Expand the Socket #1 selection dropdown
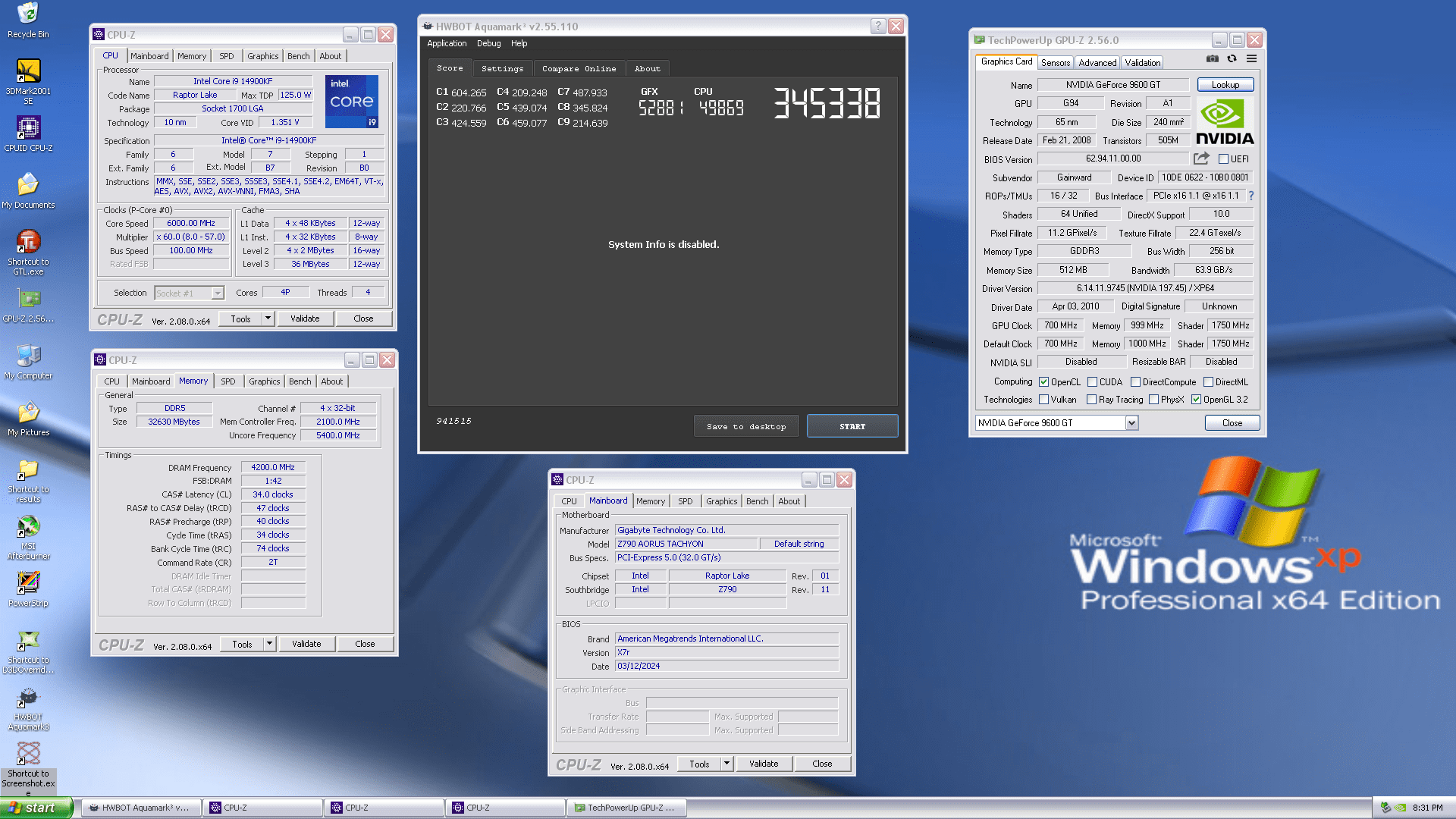The image size is (1456, 819). point(218,293)
